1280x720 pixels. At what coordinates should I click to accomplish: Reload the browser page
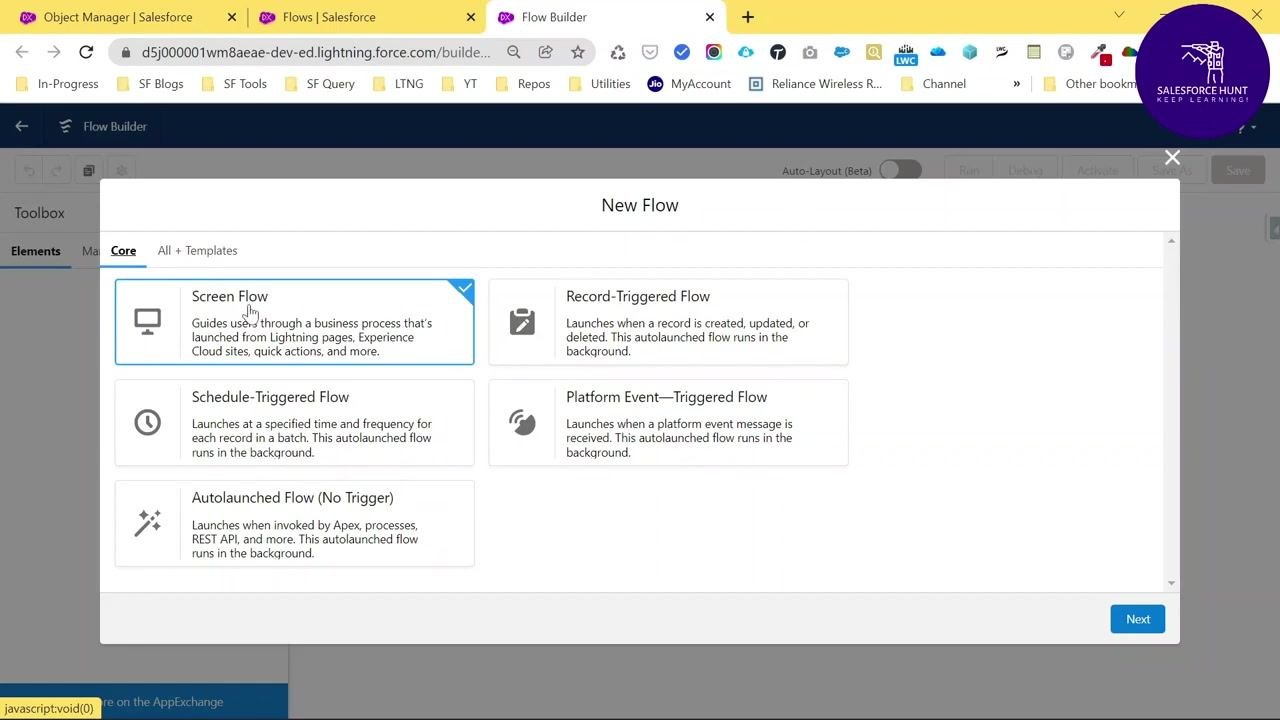pos(86,52)
